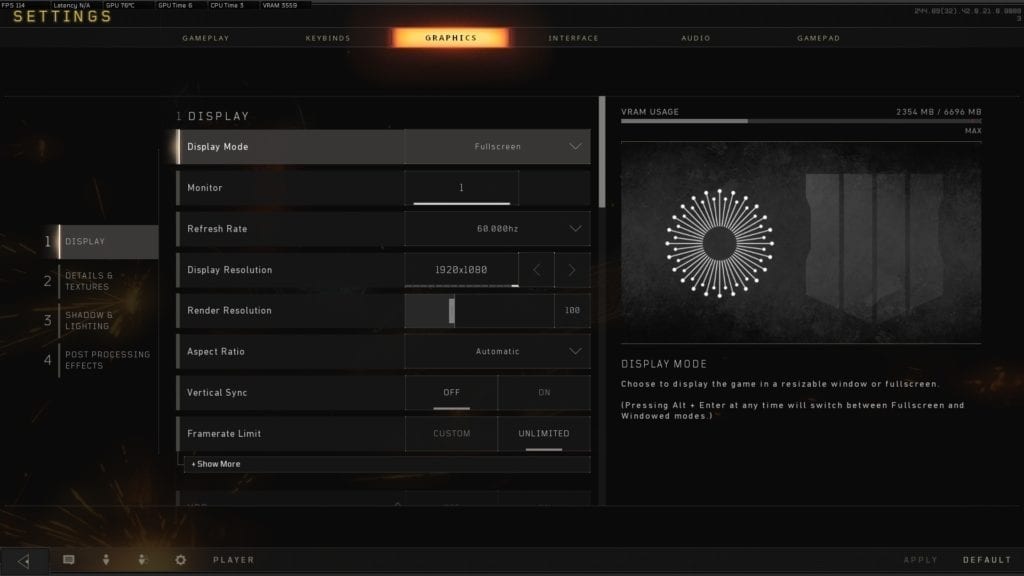Click the Display Resolution right arrow
This screenshot has height=576, width=1024.
click(572, 270)
